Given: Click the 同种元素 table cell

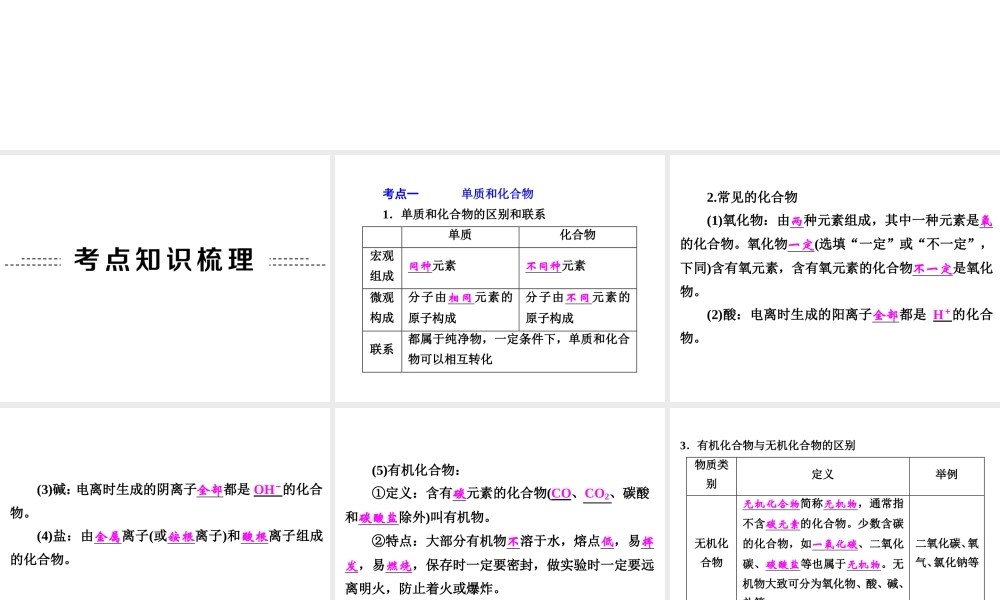Looking at the screenshot, I should [x=460, y=267].
